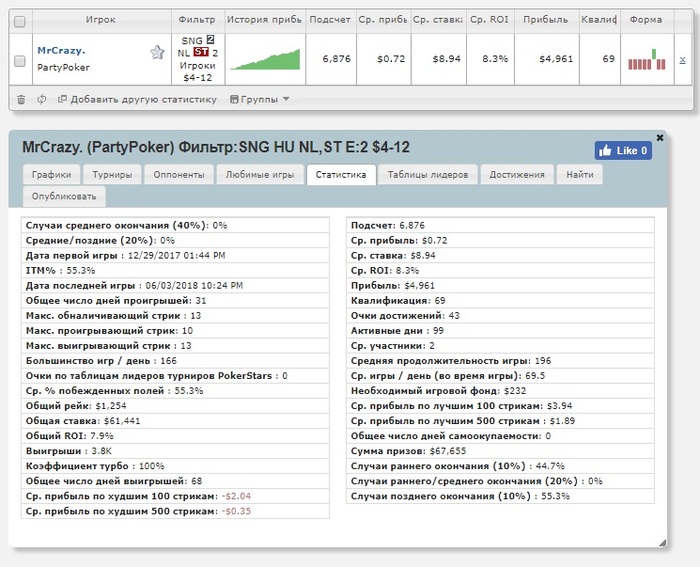
Task: Click the thumbs-up Like icon
Action: coord(605,150)
